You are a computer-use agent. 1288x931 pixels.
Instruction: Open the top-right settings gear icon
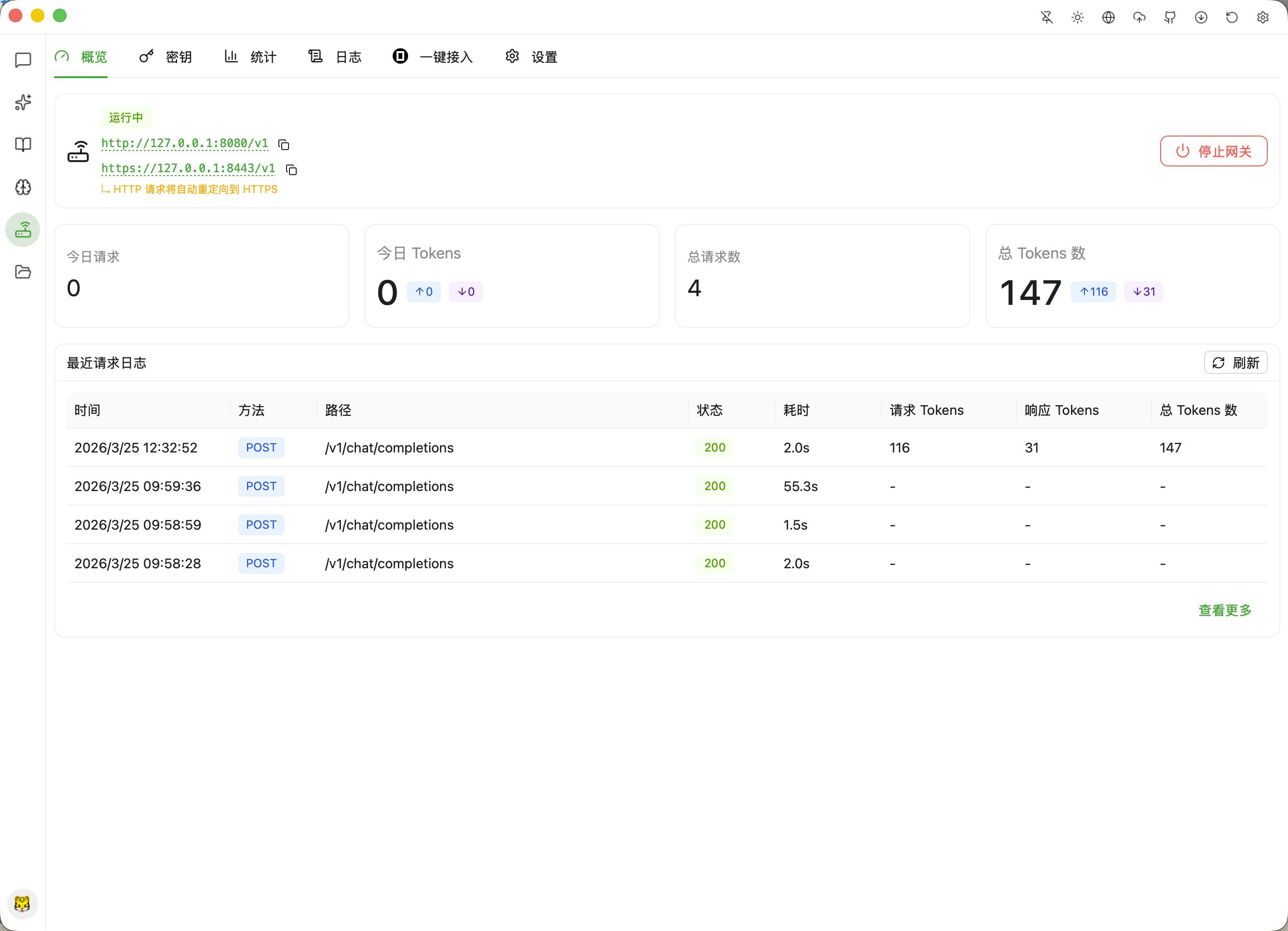[1262, 18]
